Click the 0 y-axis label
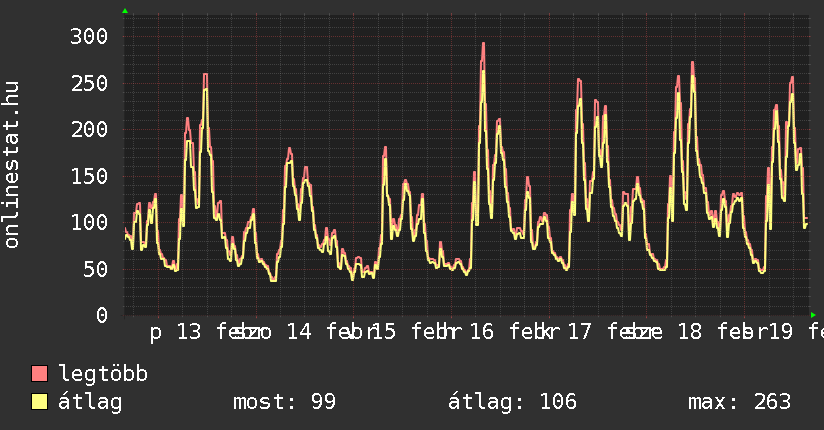 tap(101, 315)
